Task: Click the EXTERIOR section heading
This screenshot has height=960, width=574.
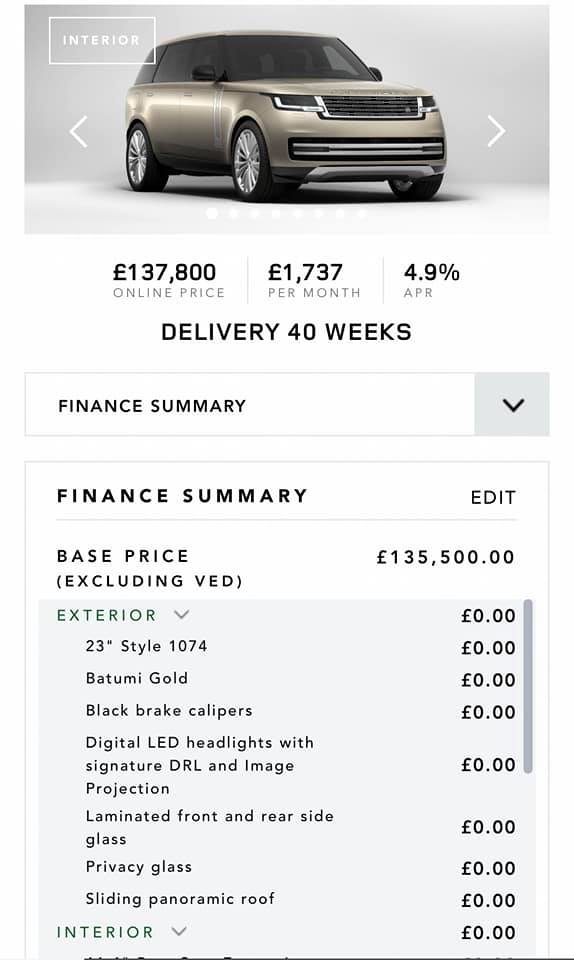Action: click(106, 615)
